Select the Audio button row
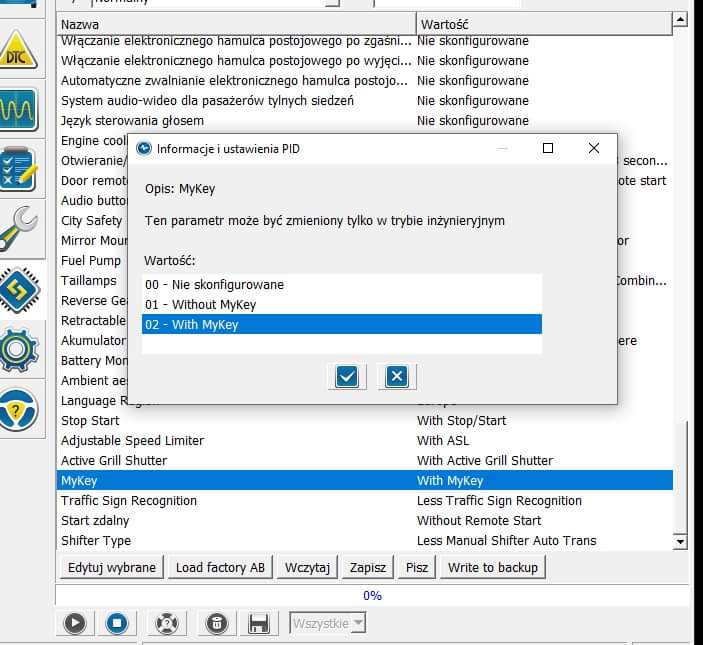This screenshot has width=703, height=645. (x=92, y=200)
